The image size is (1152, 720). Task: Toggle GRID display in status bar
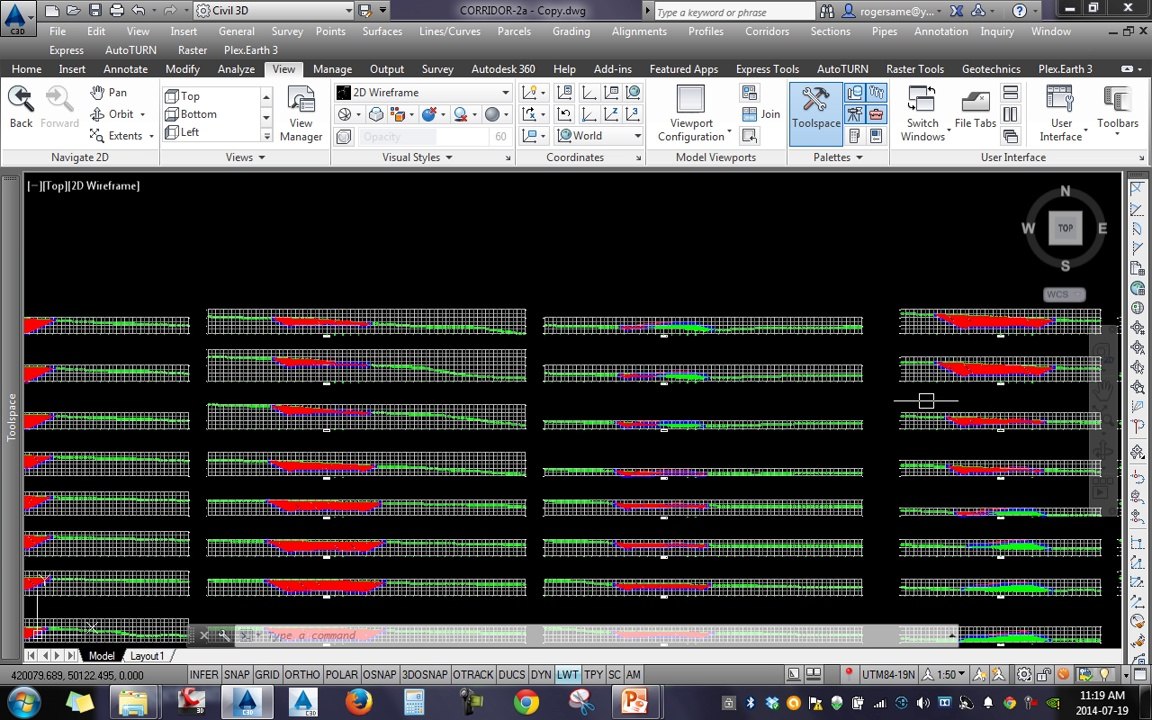[x=267, y=674]
